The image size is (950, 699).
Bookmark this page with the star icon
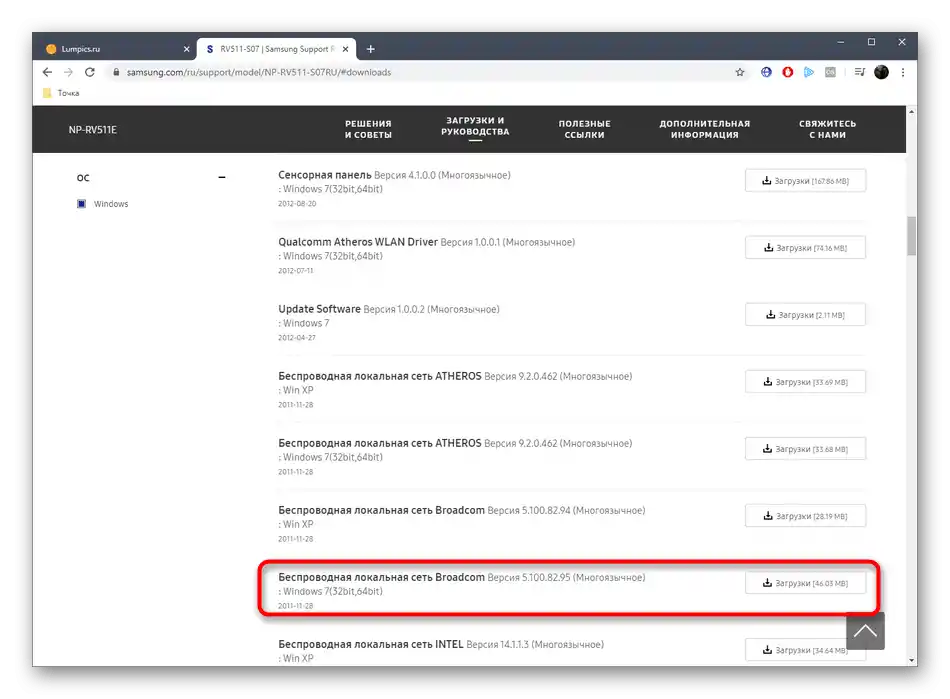[740, 72]
